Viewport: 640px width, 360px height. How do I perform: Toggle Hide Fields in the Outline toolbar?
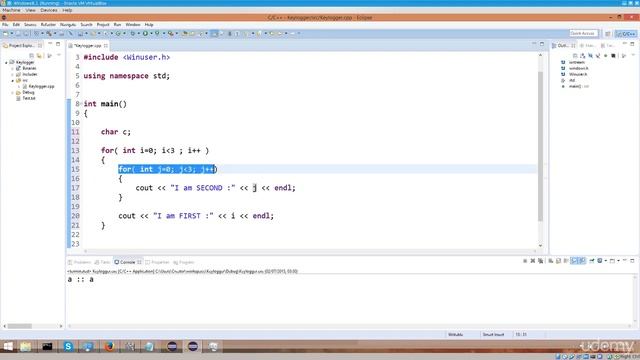[590, 56]
